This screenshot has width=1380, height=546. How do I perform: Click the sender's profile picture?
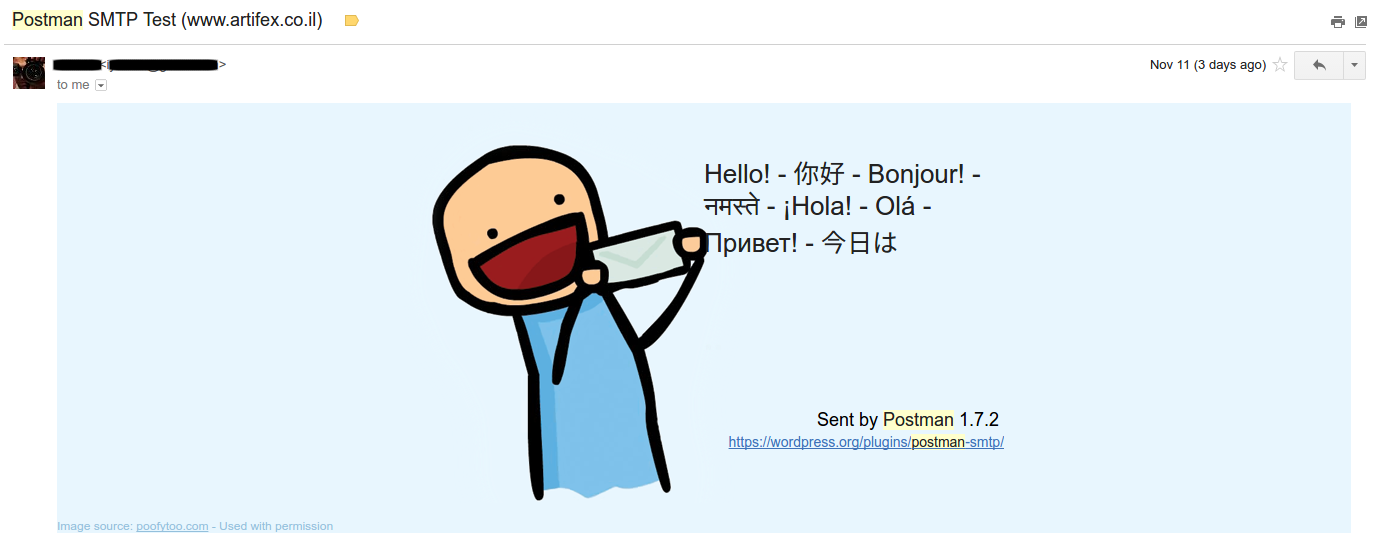29,73
